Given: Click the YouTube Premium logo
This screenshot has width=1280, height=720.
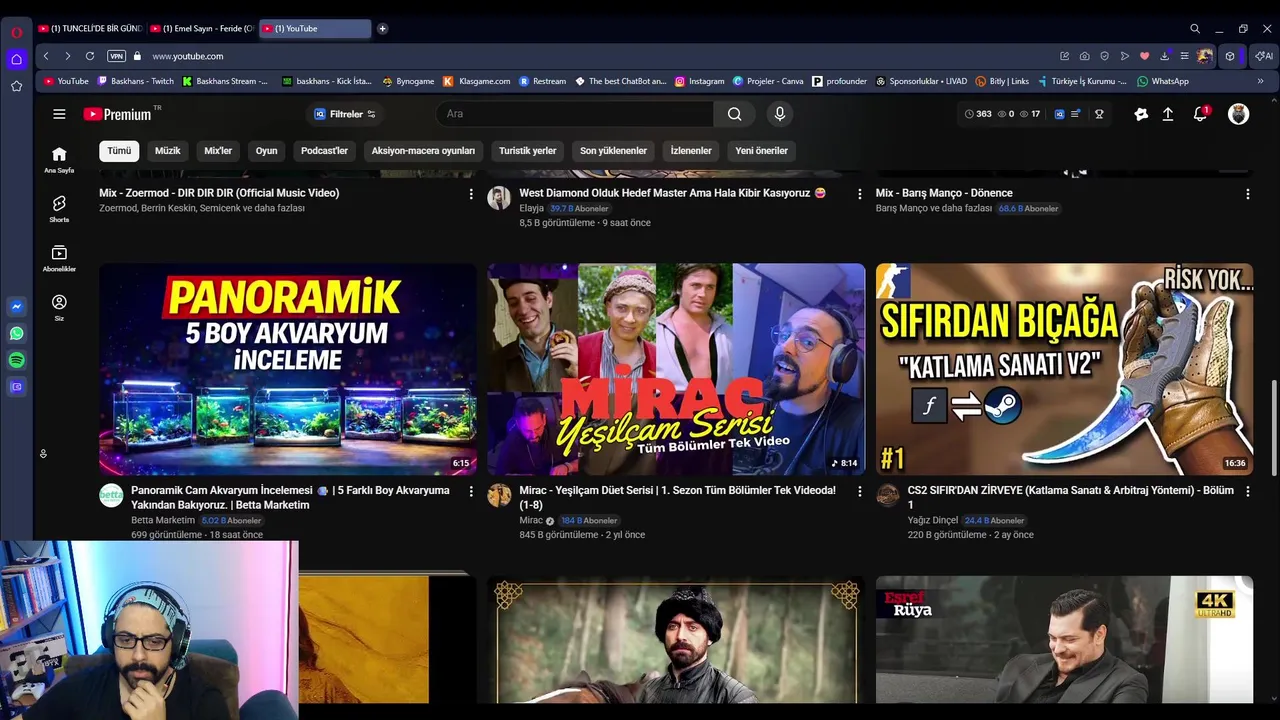Looking at the screenshot, I should [x=118, y=114].
